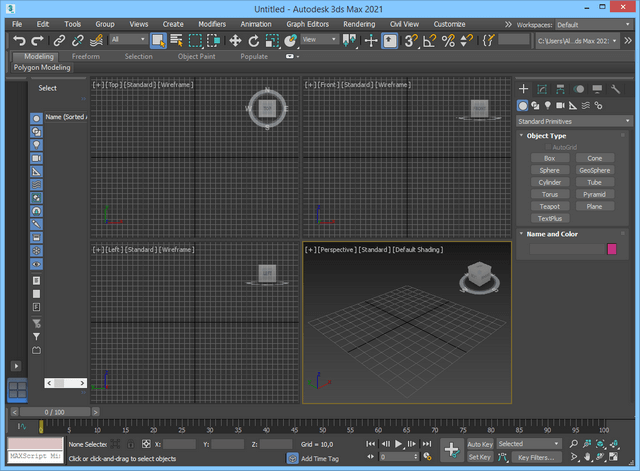The height and width of the screenshot is (471, 640).
Task: Click the Link selection chain icon
Action: tap(60, 41)
